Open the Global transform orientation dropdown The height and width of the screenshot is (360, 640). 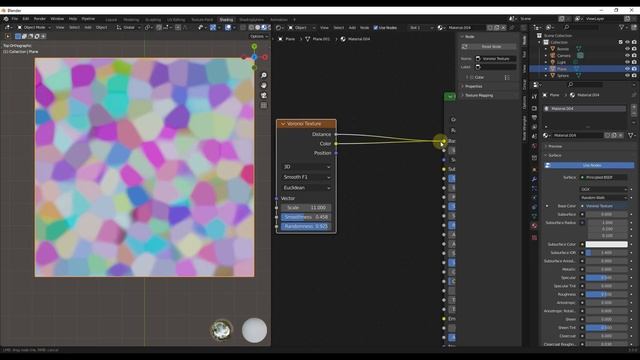tap(129, 27)
